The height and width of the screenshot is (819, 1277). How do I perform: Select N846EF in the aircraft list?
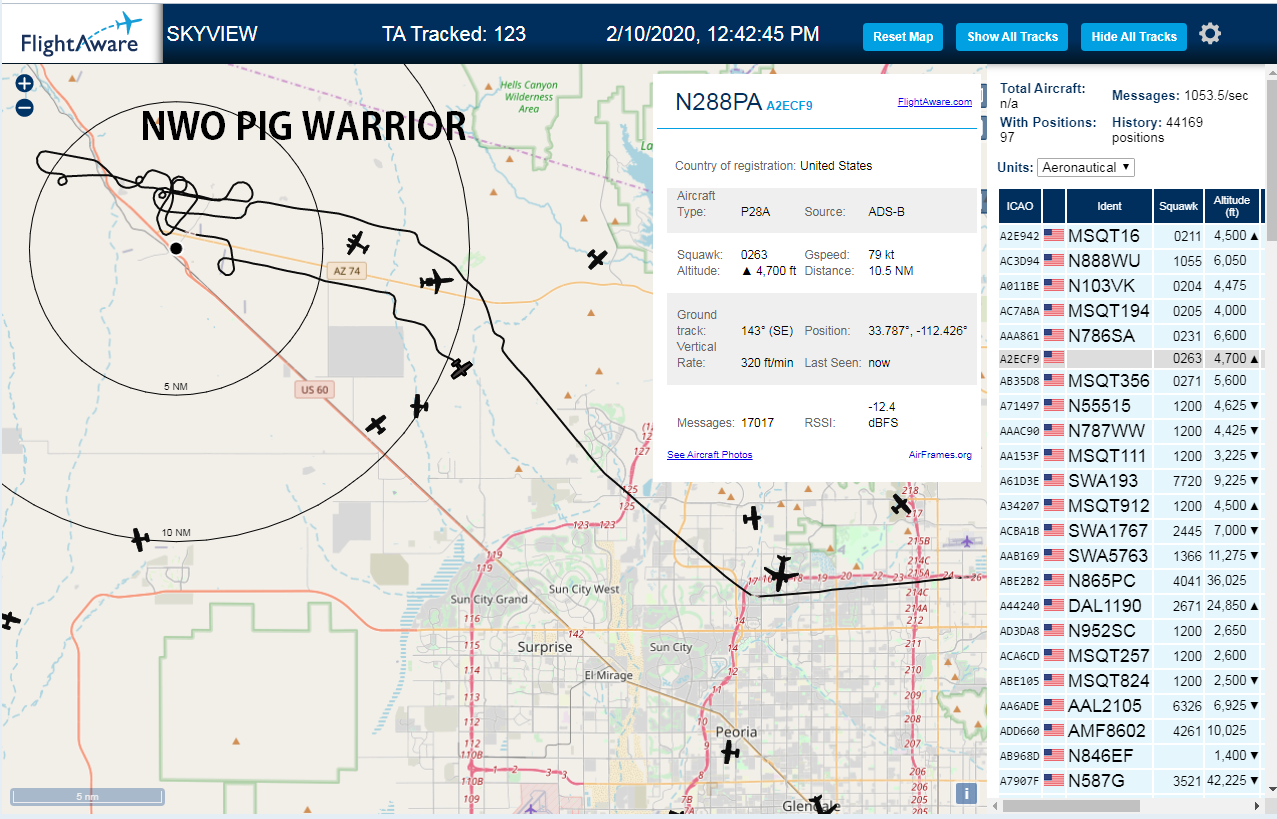[1101, 756]
